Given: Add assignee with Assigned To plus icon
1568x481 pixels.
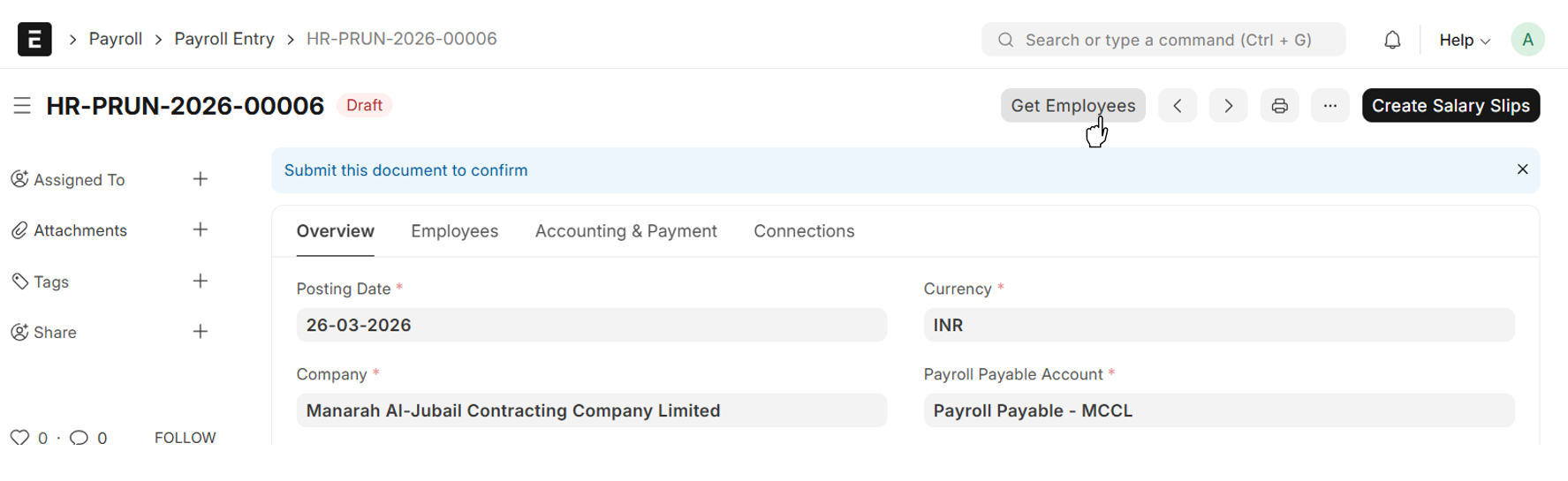Looking at the screenshot, I should point(201,179).
